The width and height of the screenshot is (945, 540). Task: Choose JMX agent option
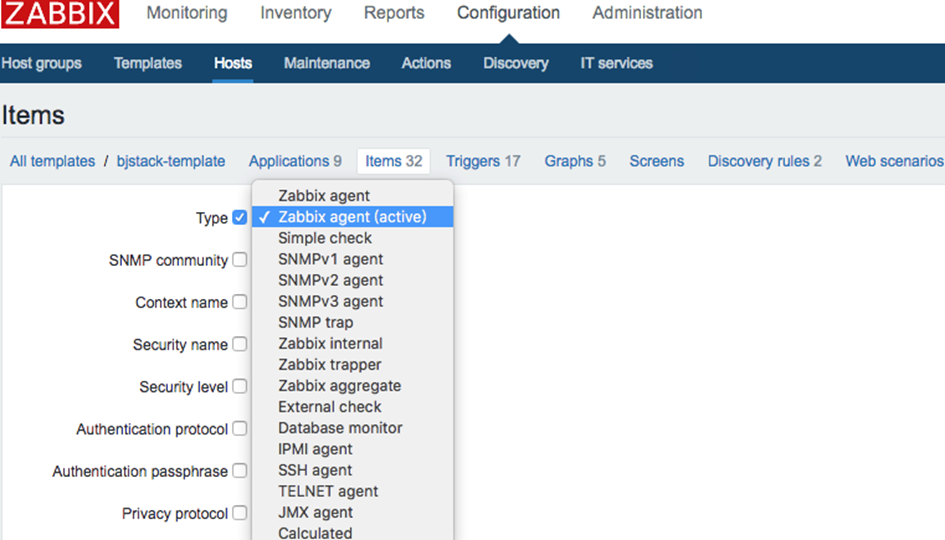(x=353, y=512)
